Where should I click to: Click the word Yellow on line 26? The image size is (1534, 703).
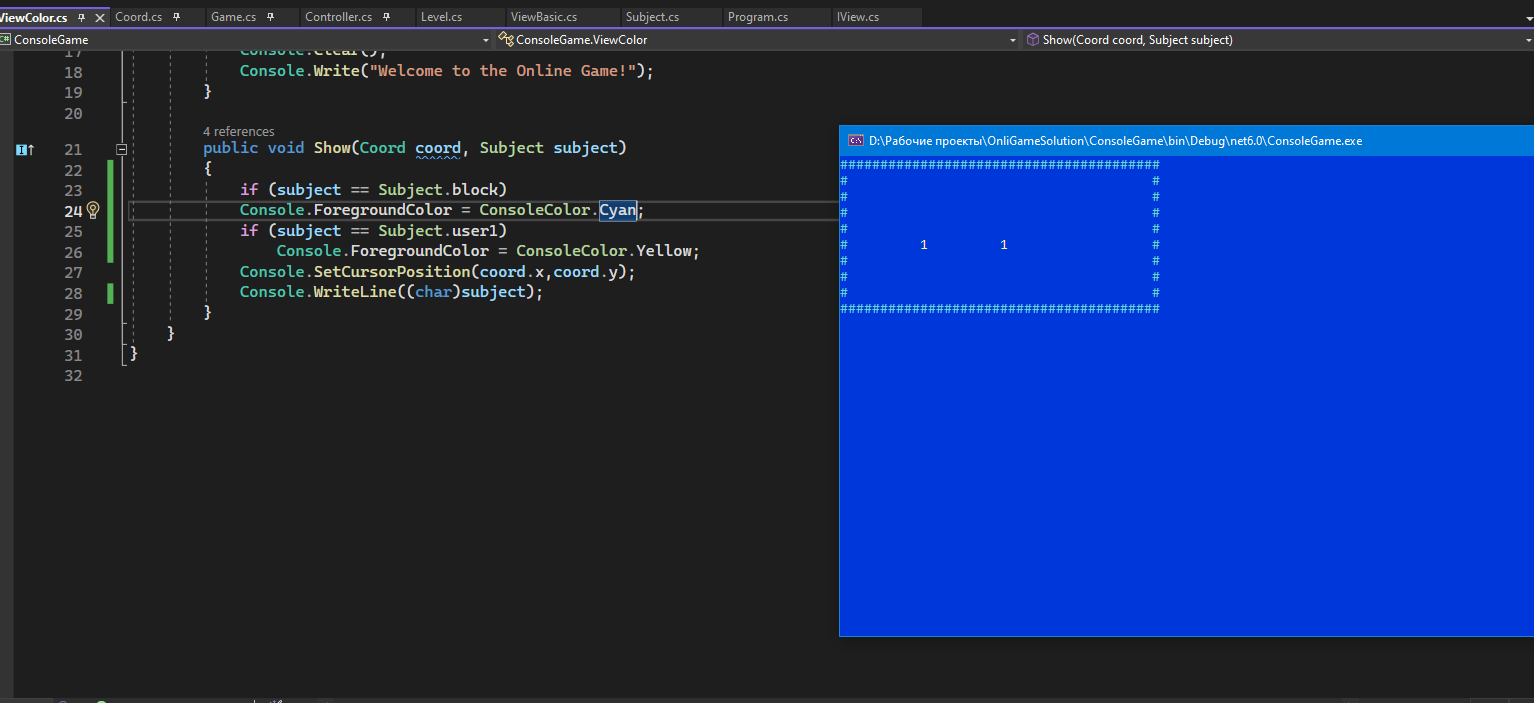(664, 251)
